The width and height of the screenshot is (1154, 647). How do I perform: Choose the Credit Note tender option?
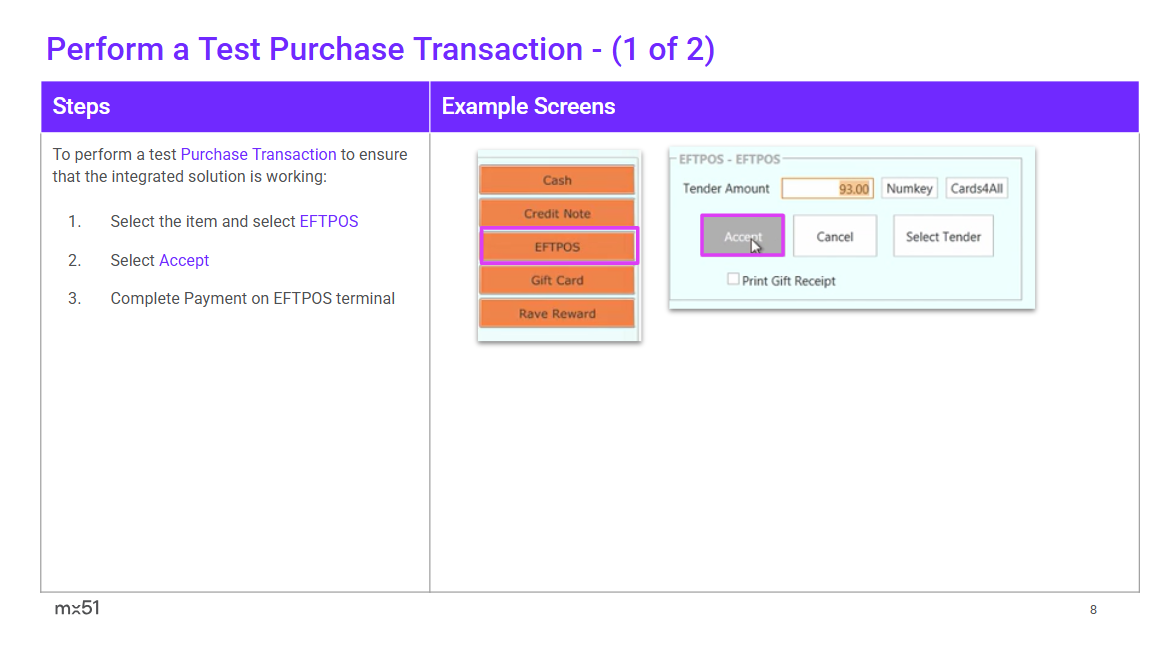coord(557,213)
